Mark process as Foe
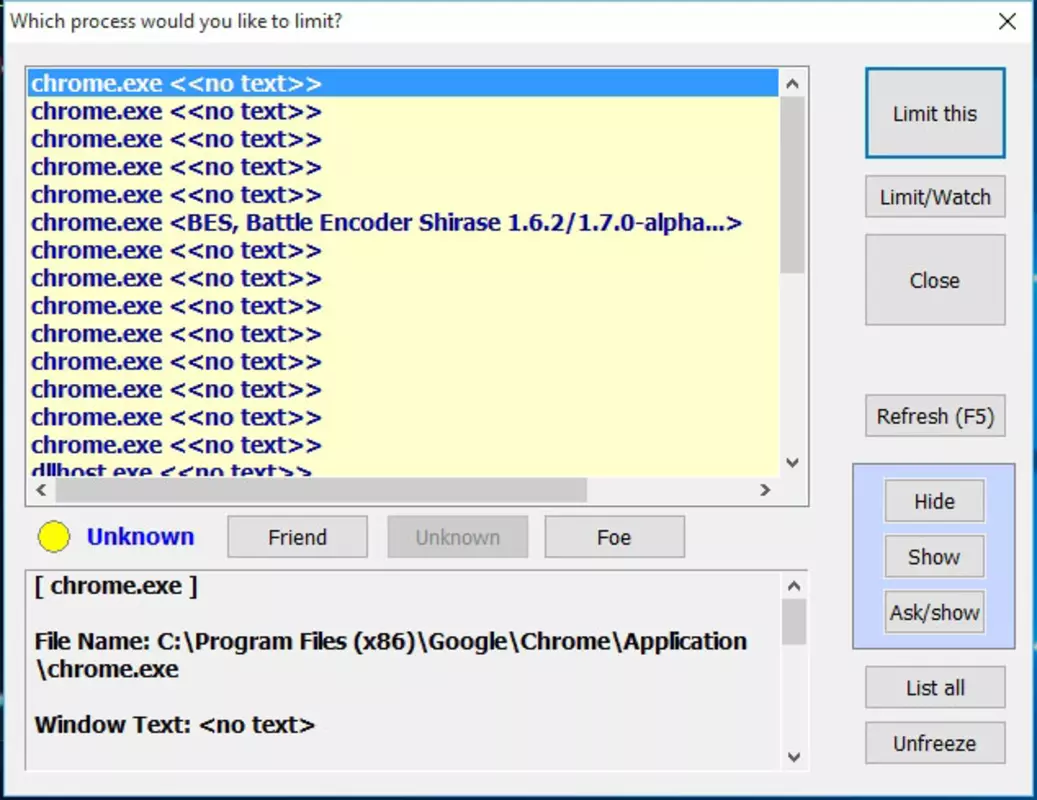The height and width of the screenshot is (800, 1037). (614, 537)
